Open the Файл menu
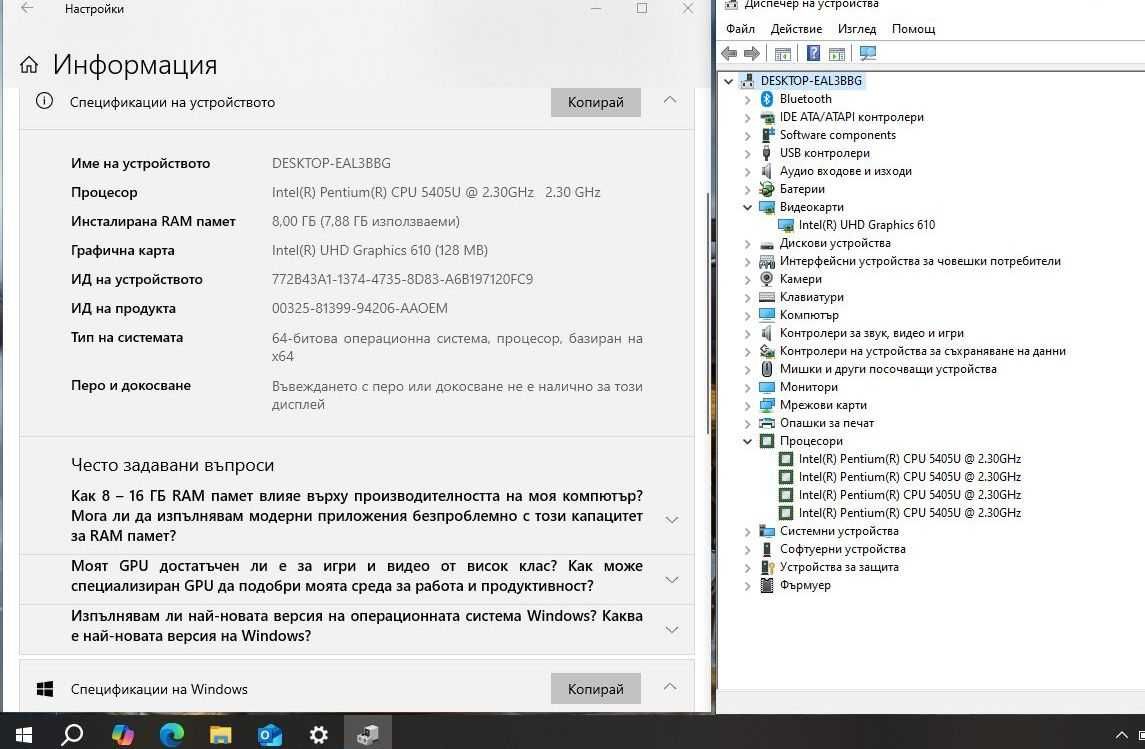 coord(740,28)
